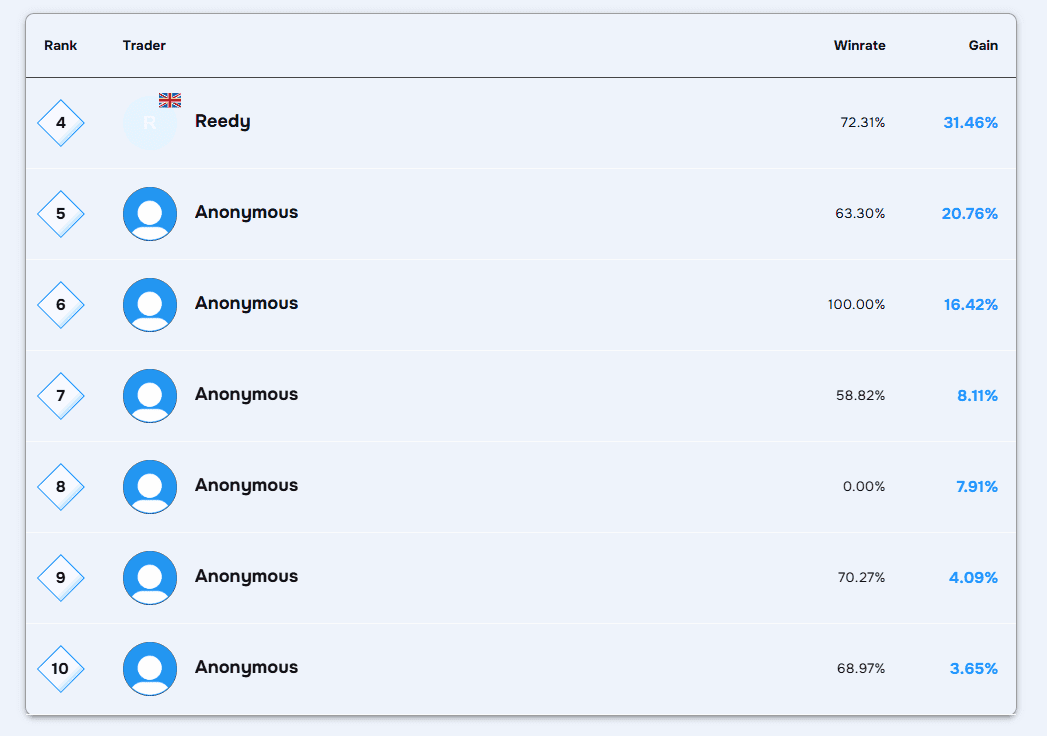1047x736 pixels.
Task: Click the diamond badge for rank 10
Action: click(x=60, y=668)
